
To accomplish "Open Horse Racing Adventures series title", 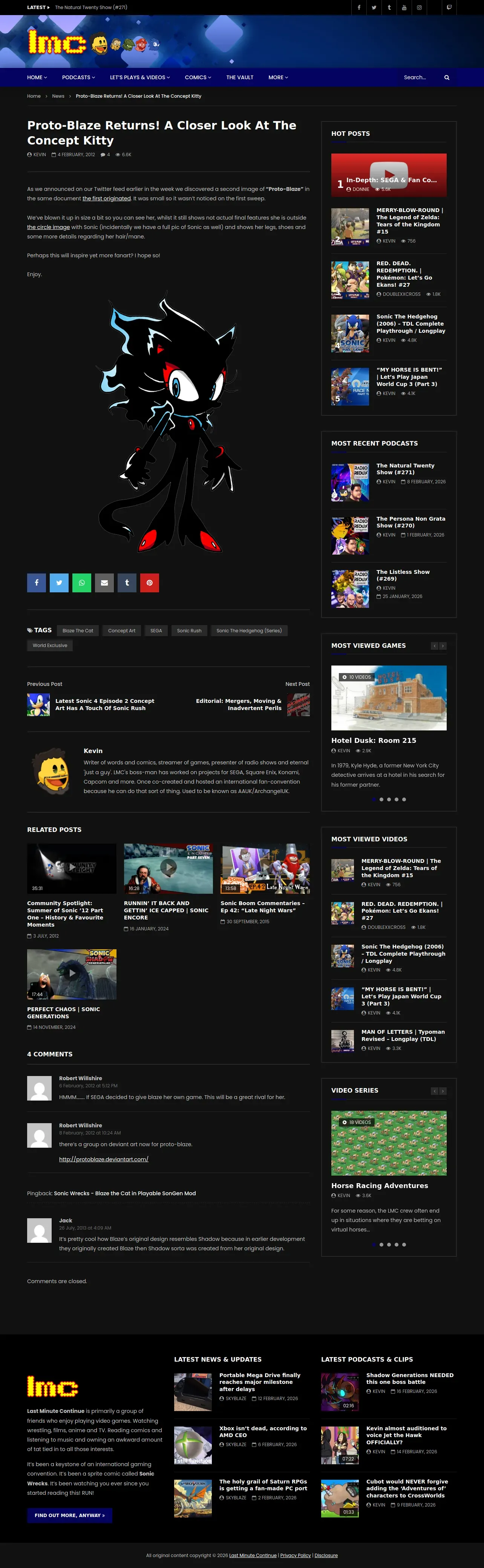I will (x=380, y=1185).
